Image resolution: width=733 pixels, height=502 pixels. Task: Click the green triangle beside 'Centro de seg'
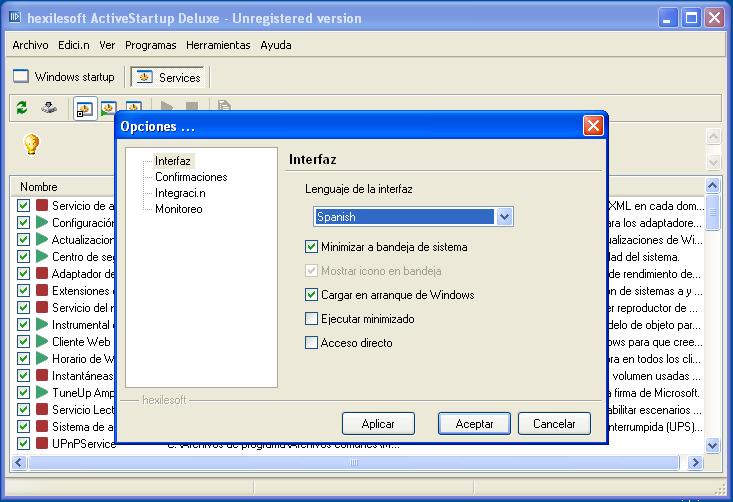[42, 256]
